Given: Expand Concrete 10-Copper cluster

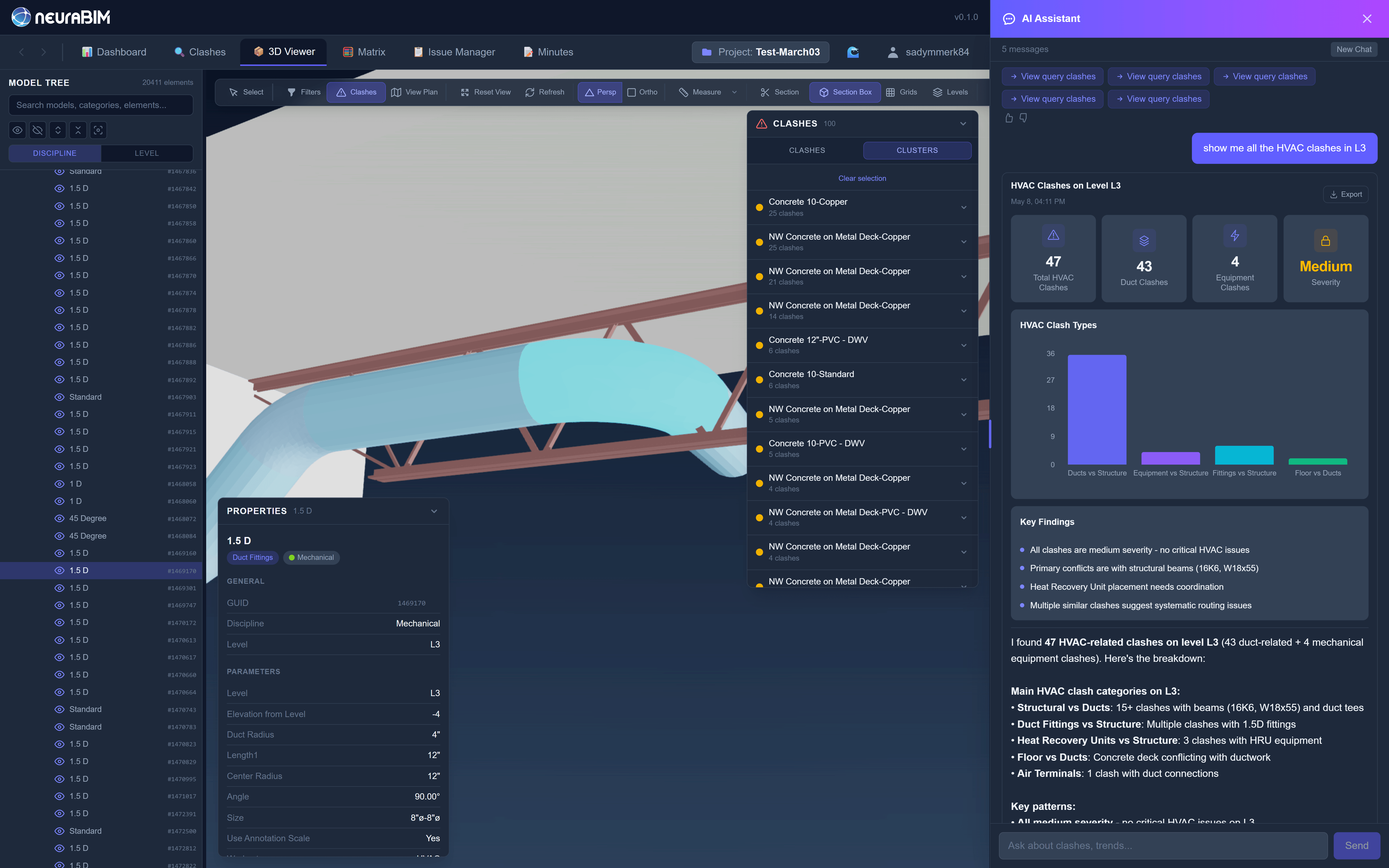Looking at the screenshot, I should 964,207.
